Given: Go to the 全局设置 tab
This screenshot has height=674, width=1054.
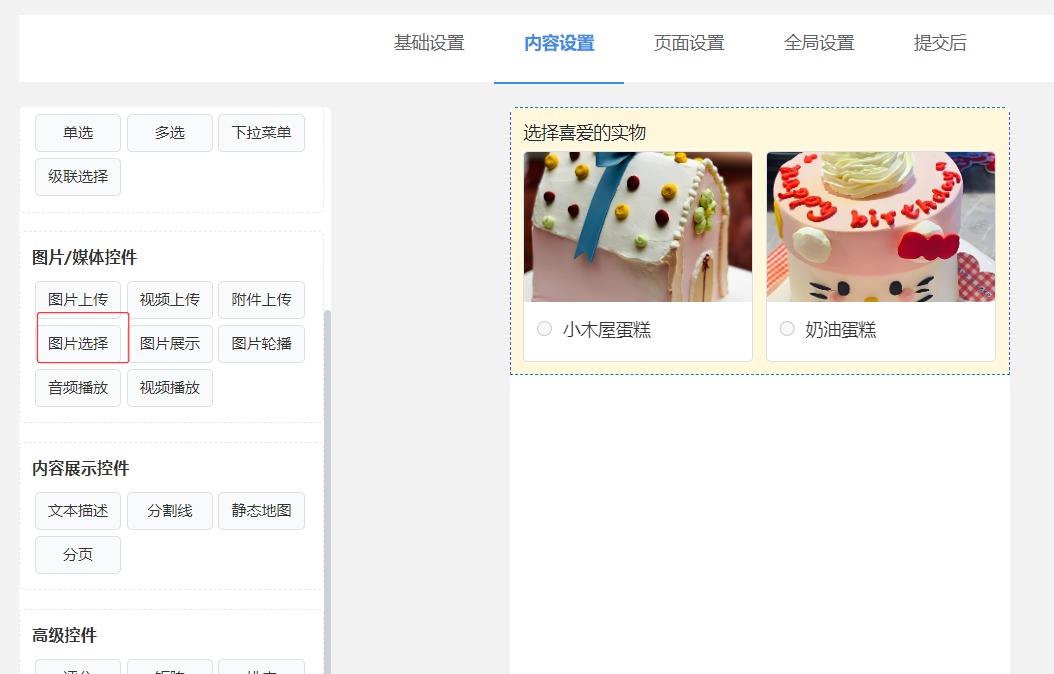Looking at the screenshot, I should click(x=819, y=43).
